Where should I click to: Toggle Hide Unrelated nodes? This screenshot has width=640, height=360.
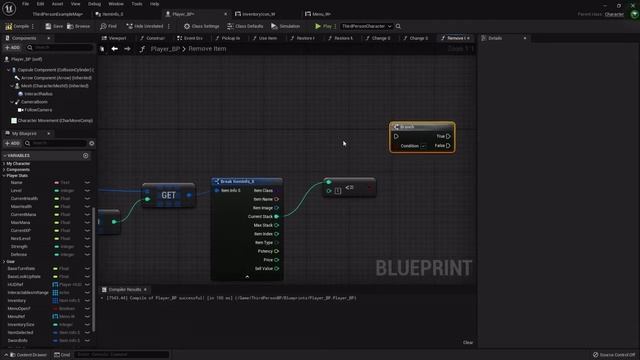(x=144, y=26)
